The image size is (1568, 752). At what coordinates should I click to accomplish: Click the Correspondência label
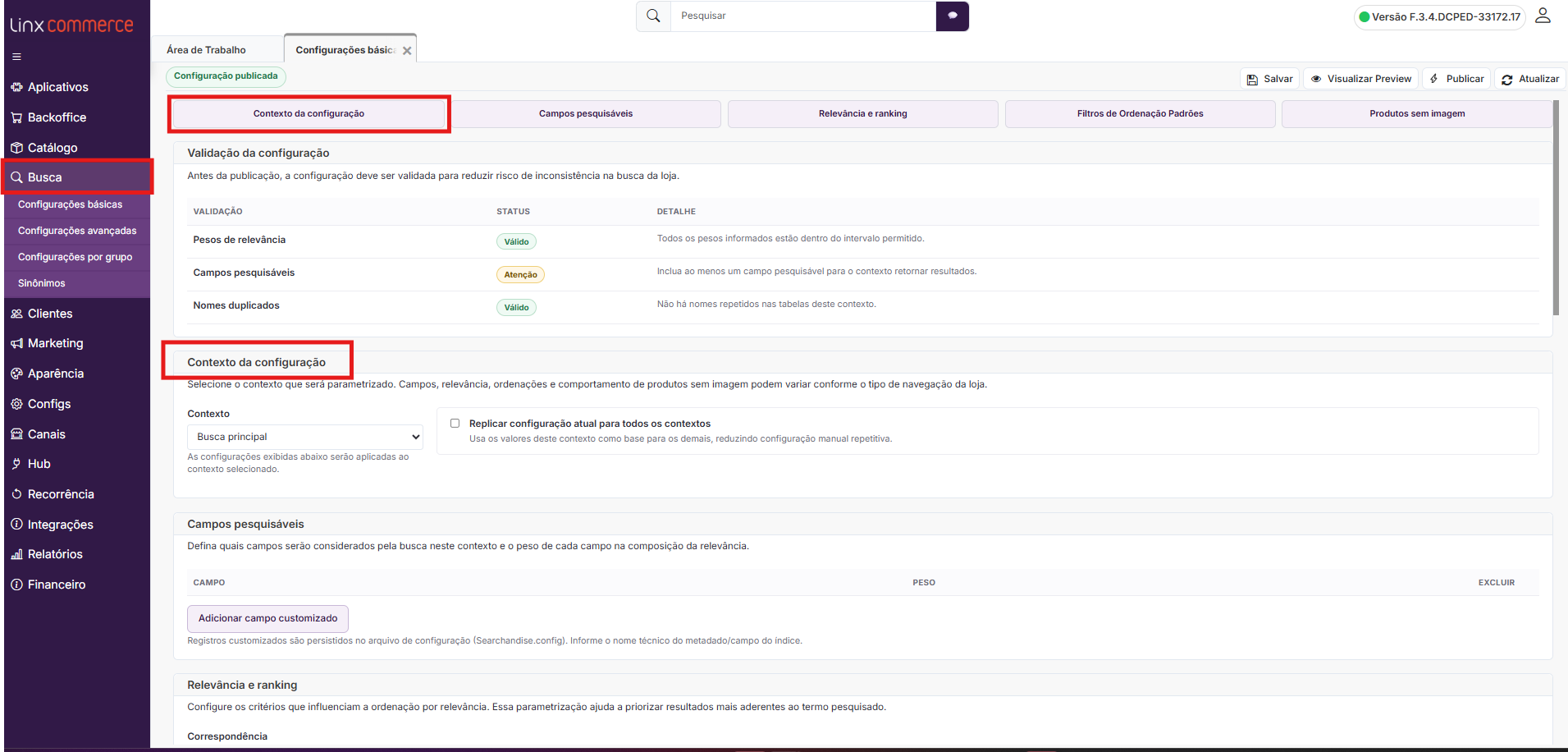[x=227, y=736]
